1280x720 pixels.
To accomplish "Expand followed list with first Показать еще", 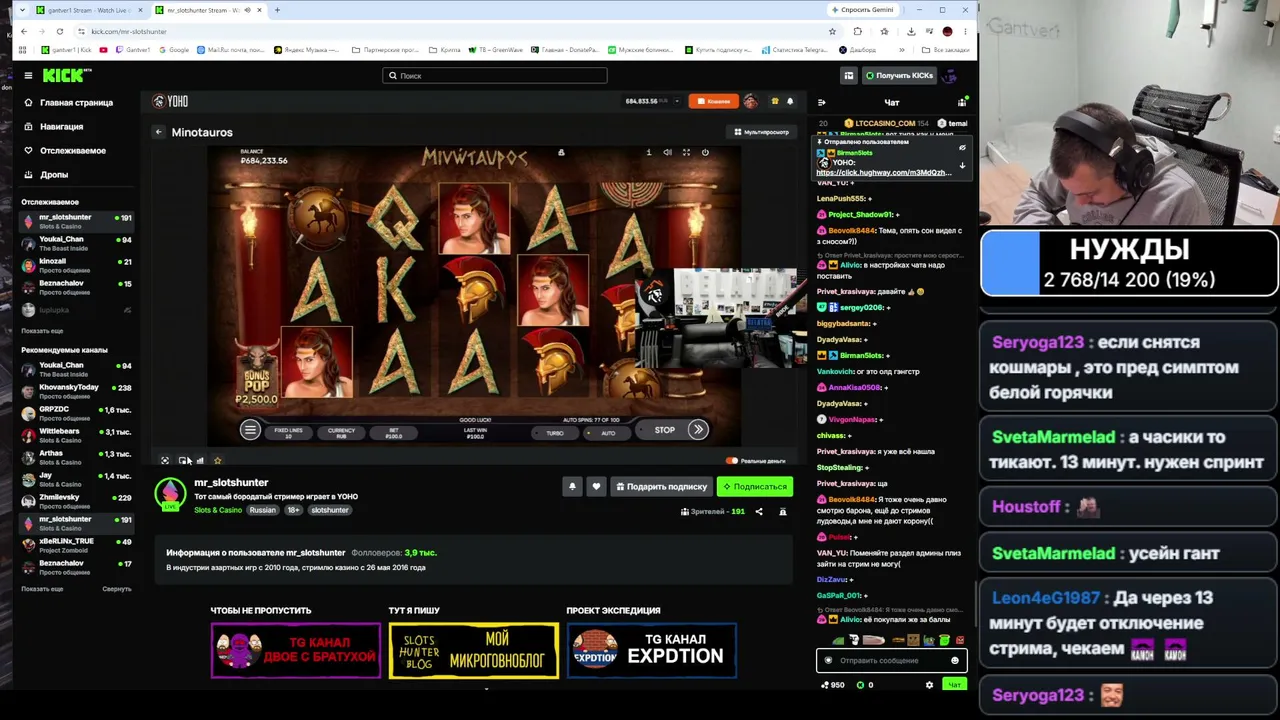I will click(x=42, y=331).
